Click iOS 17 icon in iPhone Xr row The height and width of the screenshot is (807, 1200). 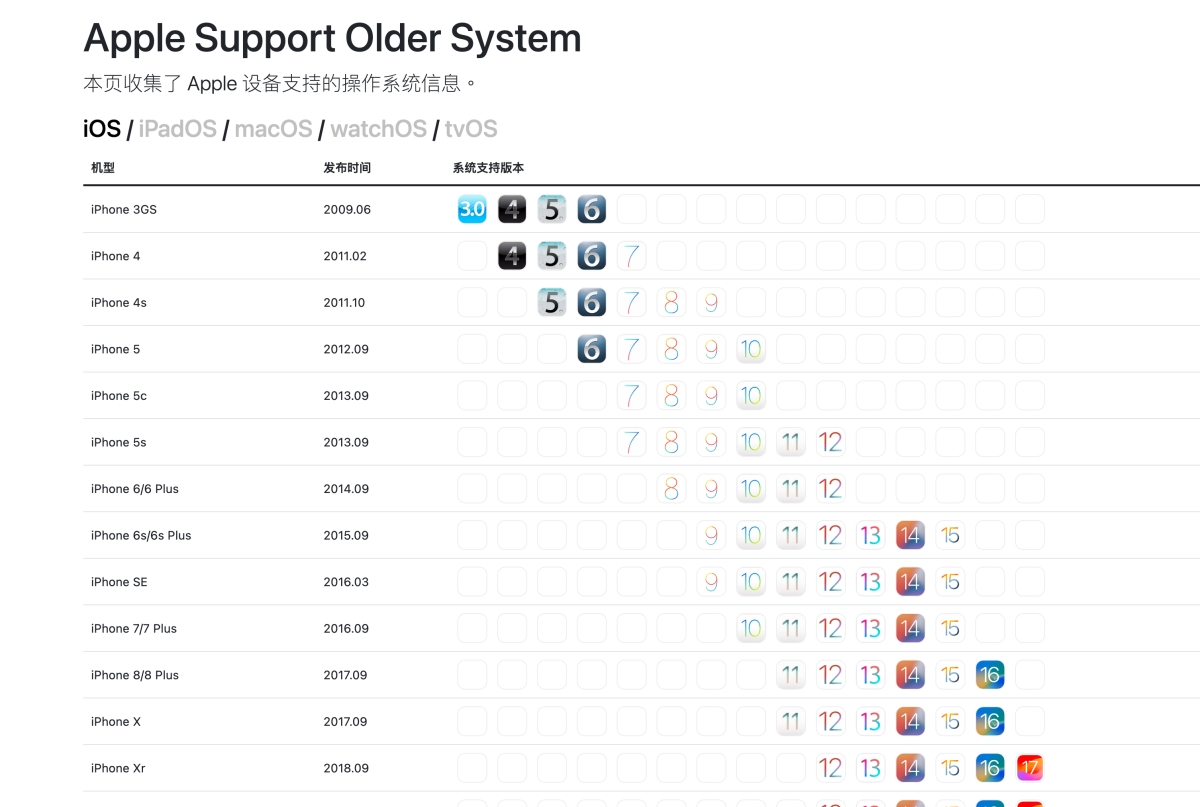1030,768
